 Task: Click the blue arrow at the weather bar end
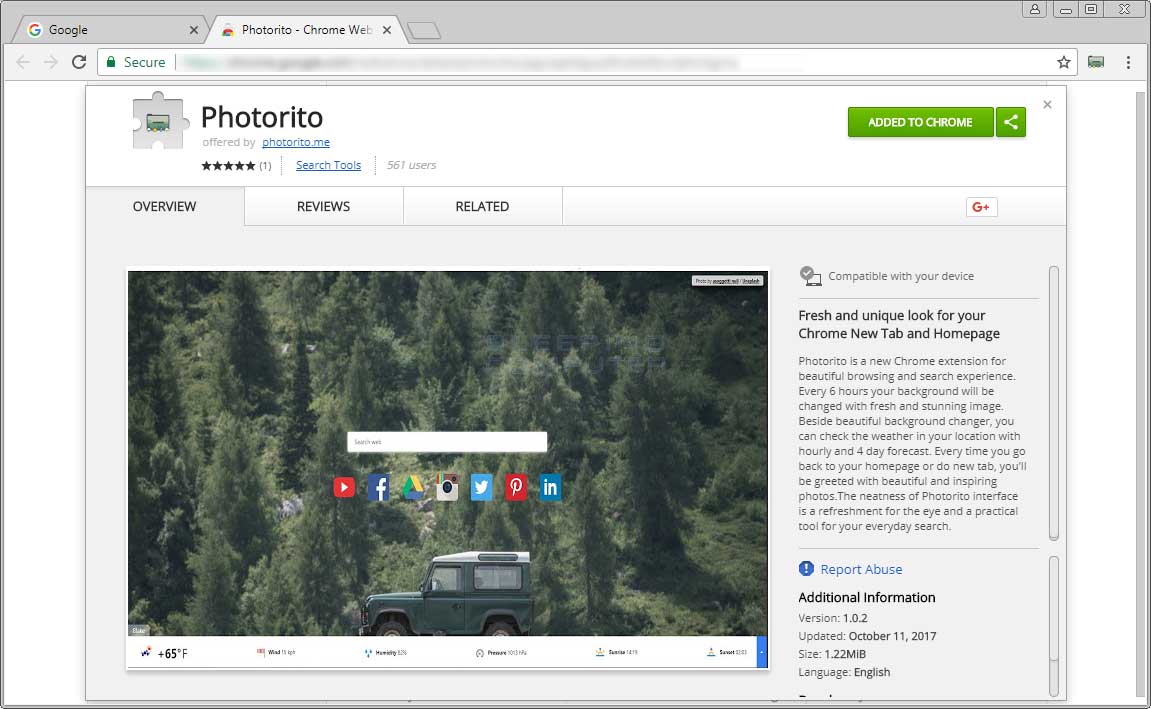tap(762, 652)
